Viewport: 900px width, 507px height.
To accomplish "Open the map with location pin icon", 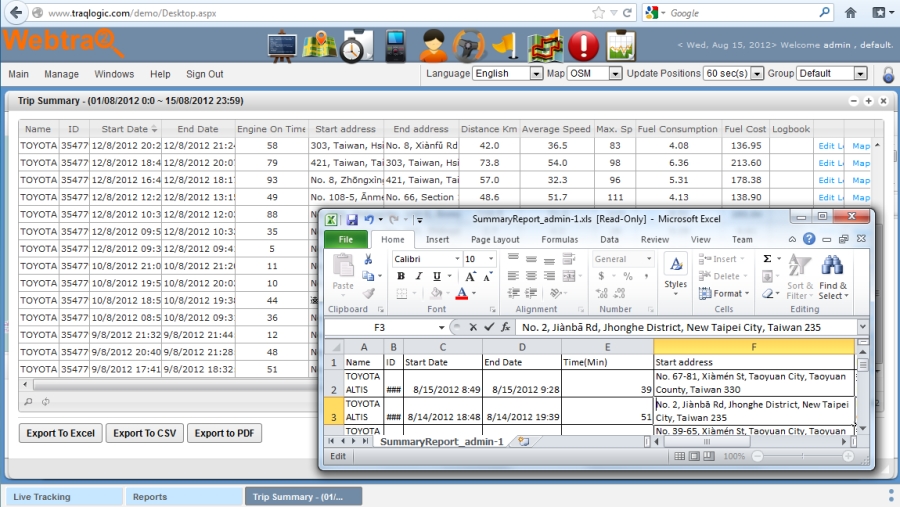I will [319, 45].
